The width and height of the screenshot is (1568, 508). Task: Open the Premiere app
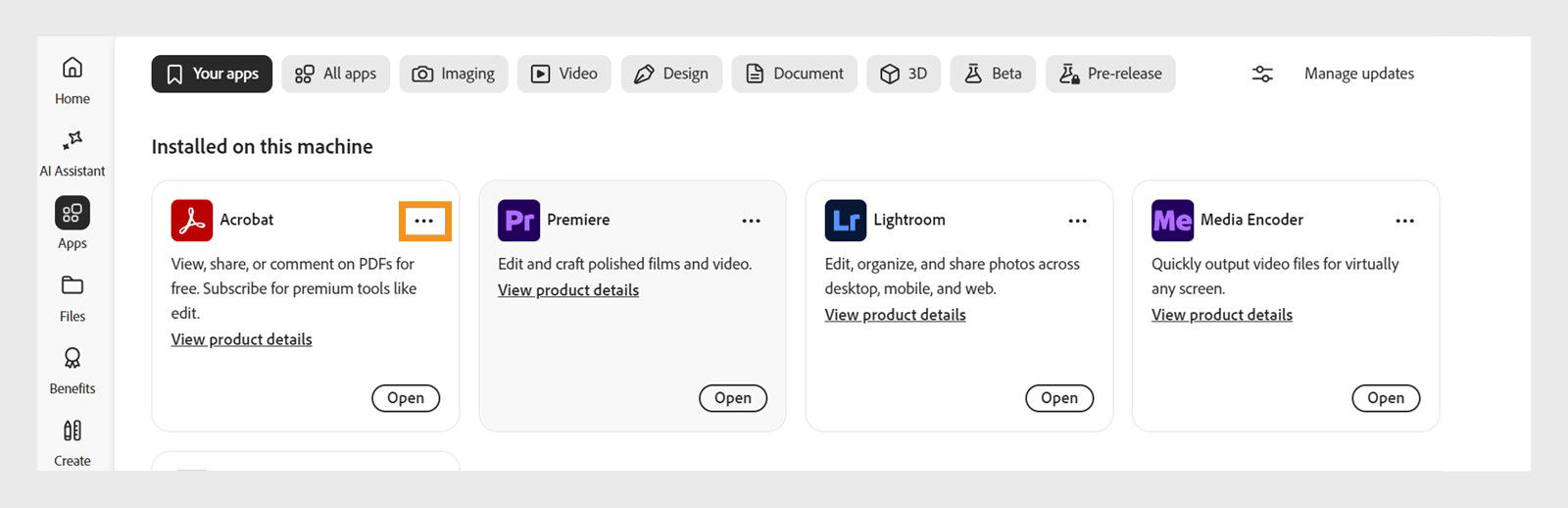[733, 398]
